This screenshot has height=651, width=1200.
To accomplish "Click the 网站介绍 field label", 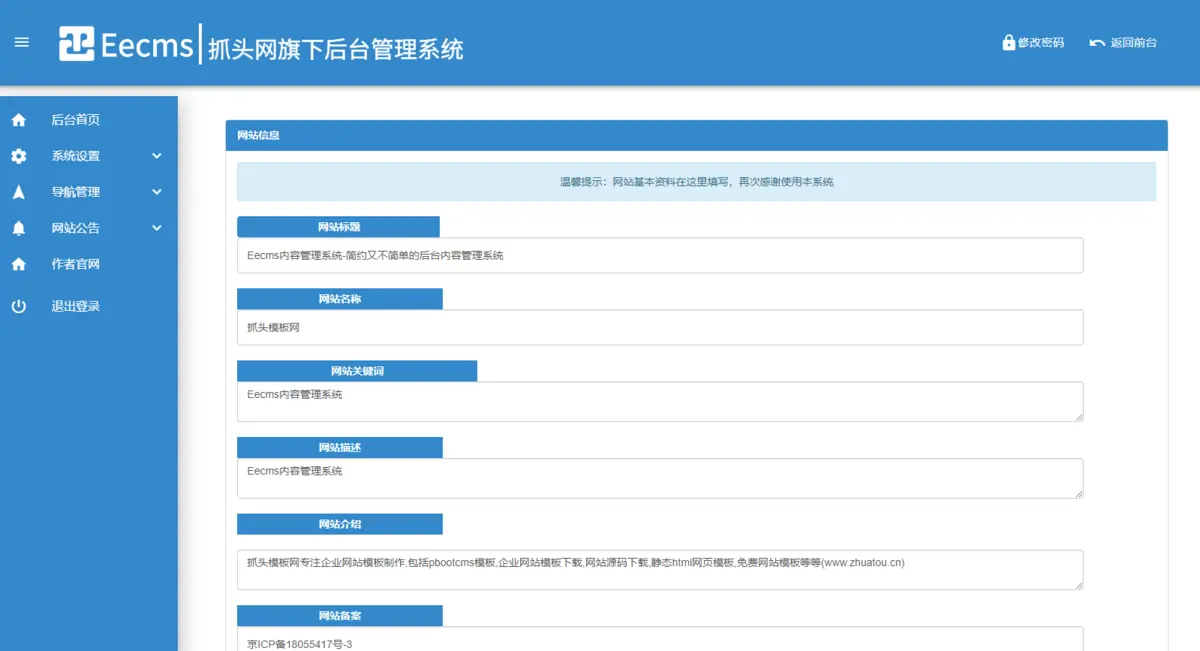I will (340, 524).
